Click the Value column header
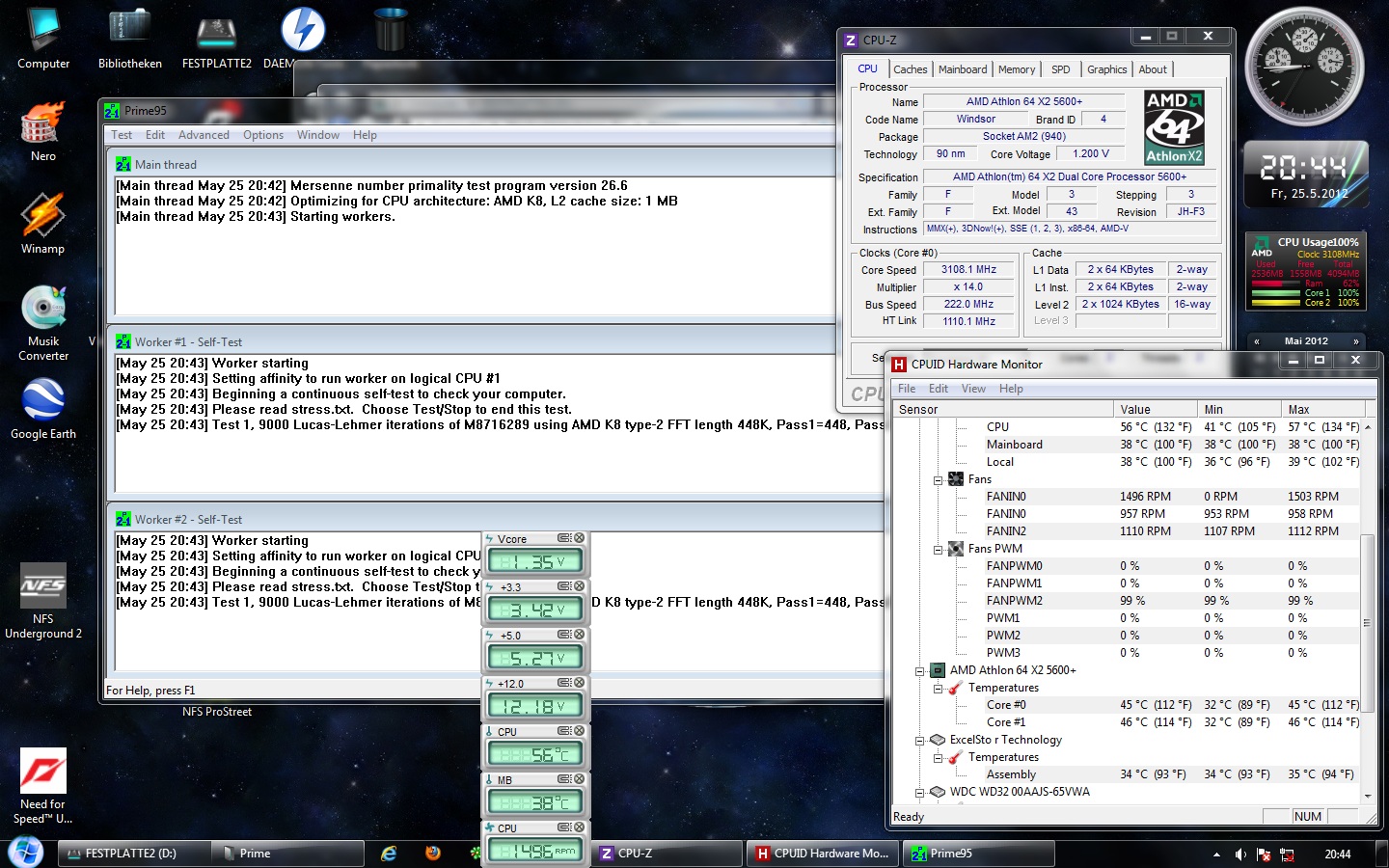The image size is (1389, 868). pos(1155,409)
